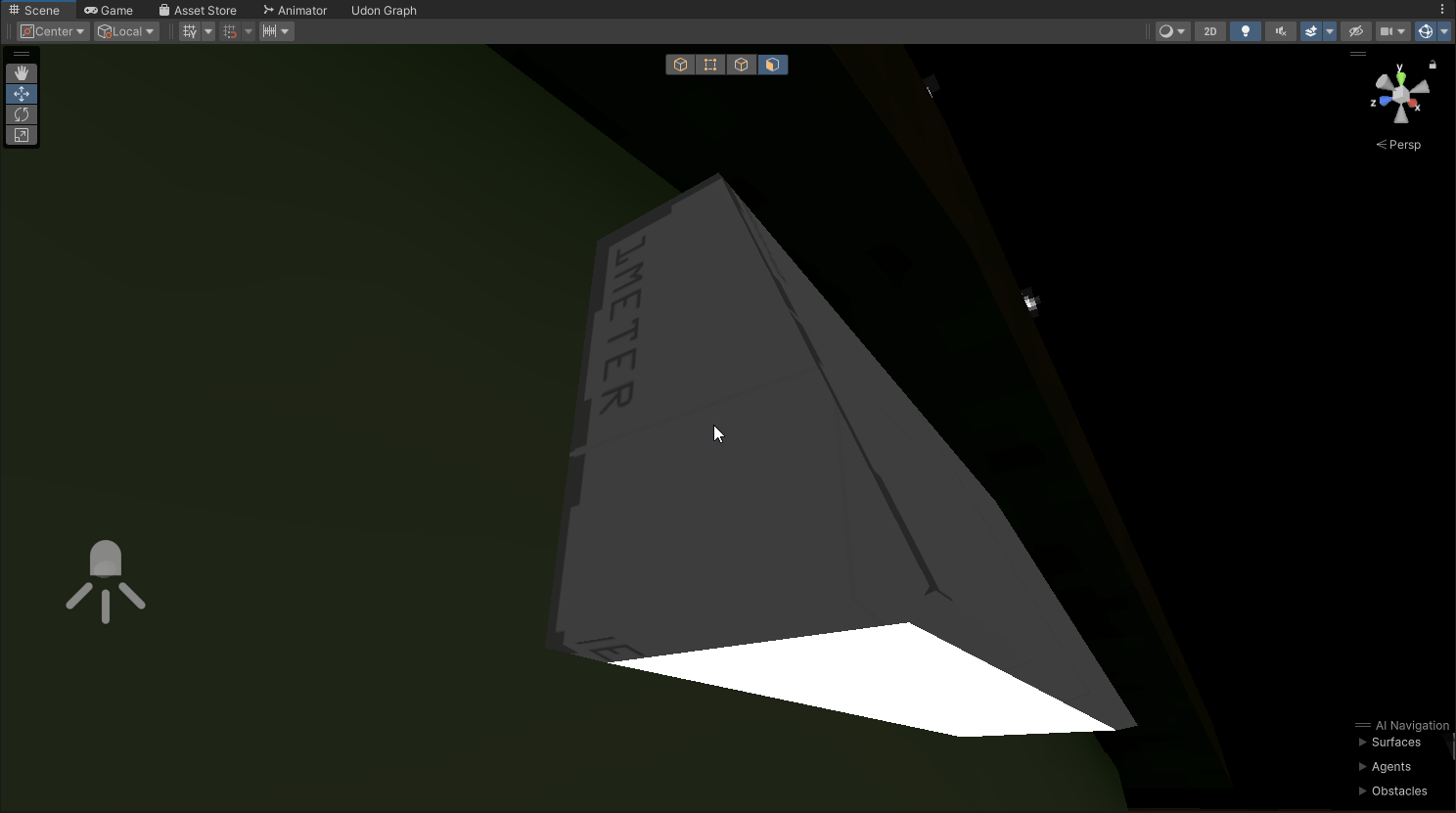The height and width of the screenshot is (813, 1456).
Task: Toggle scene visibility eye icon
Action: [x=1355, y=31]
